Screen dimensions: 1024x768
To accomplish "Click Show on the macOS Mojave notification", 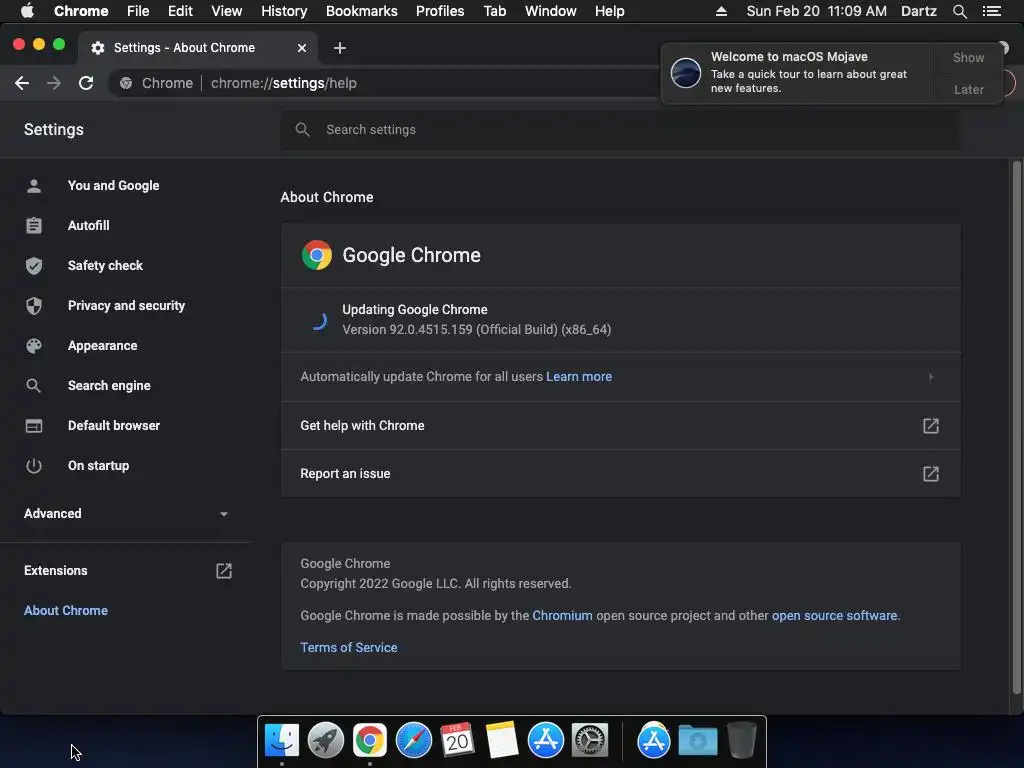I will [x=968, y=57].
